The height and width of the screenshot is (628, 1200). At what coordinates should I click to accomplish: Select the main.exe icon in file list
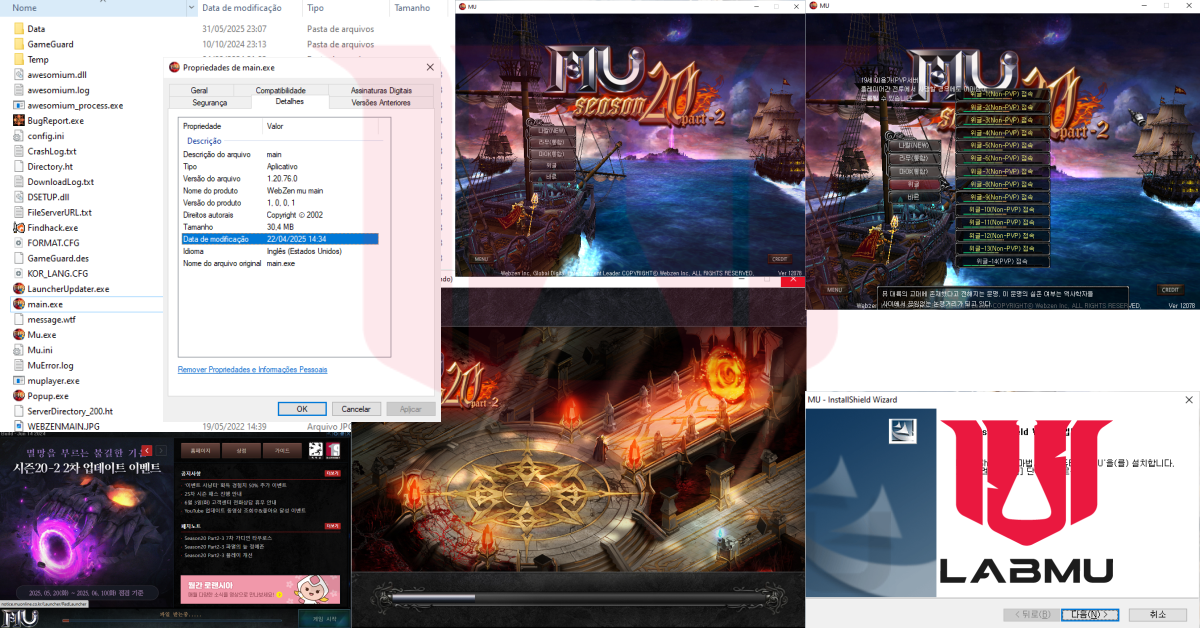[x=19, y=304]
